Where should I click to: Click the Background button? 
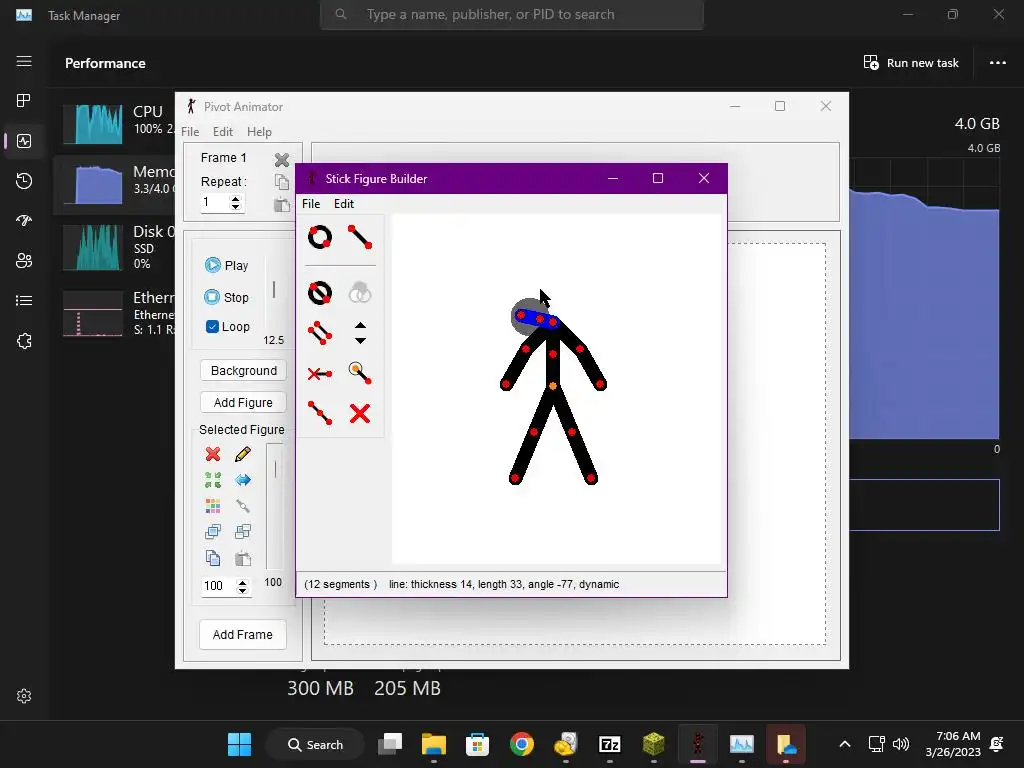[244, 370]
